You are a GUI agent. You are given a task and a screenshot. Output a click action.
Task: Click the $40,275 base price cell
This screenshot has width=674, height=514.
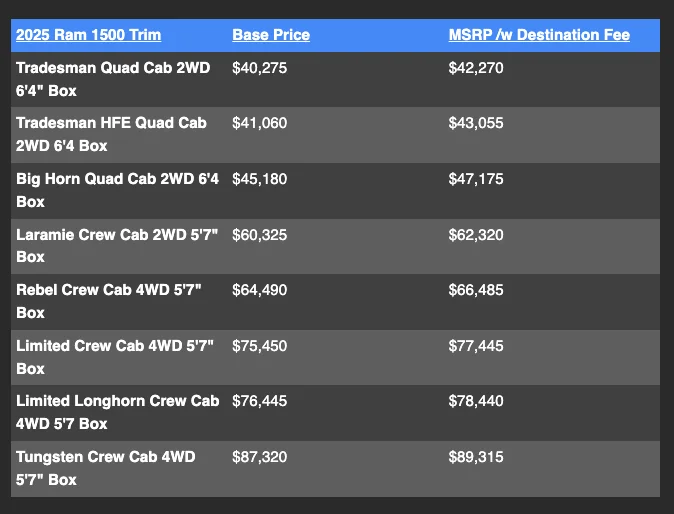(x=260, y=68)
